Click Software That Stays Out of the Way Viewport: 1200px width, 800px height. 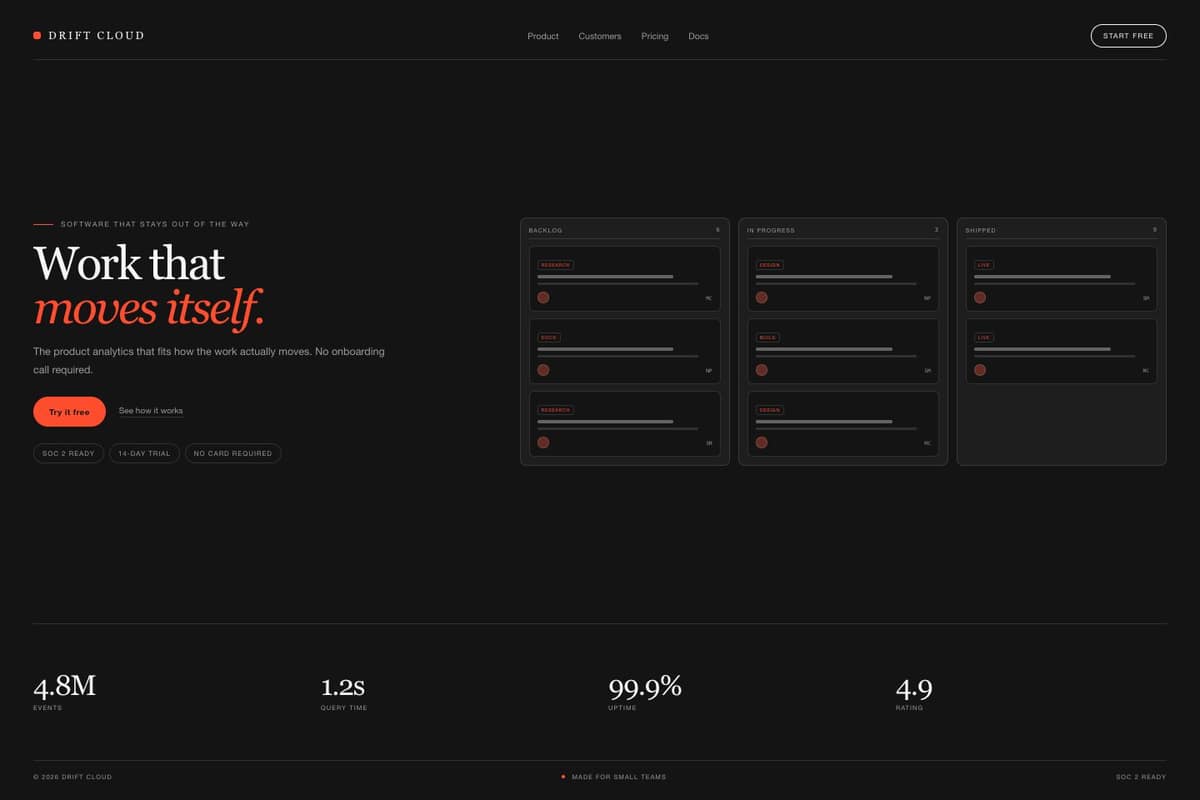tap(155, 224)
